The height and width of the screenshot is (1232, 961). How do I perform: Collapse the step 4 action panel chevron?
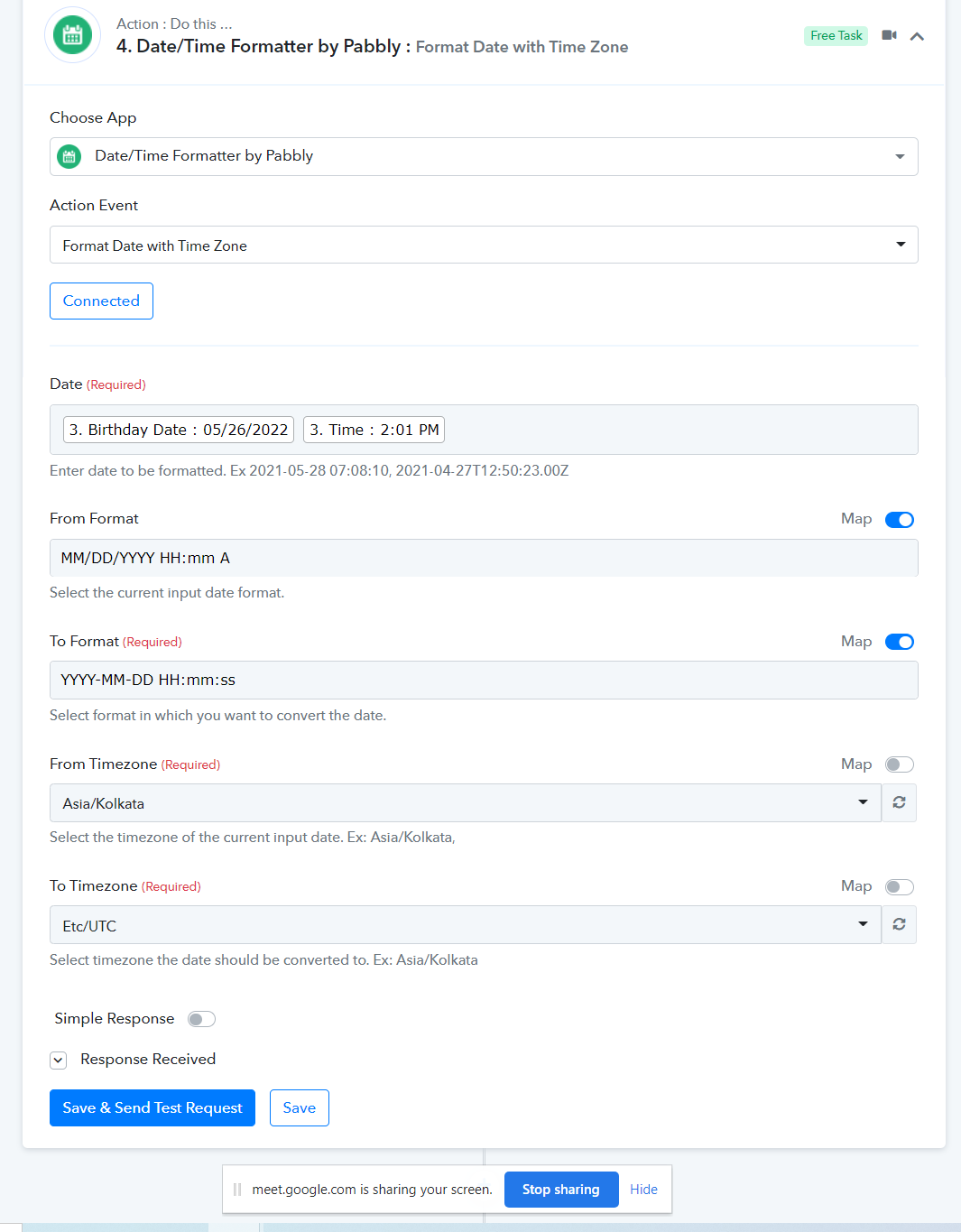tap(917, 36)
